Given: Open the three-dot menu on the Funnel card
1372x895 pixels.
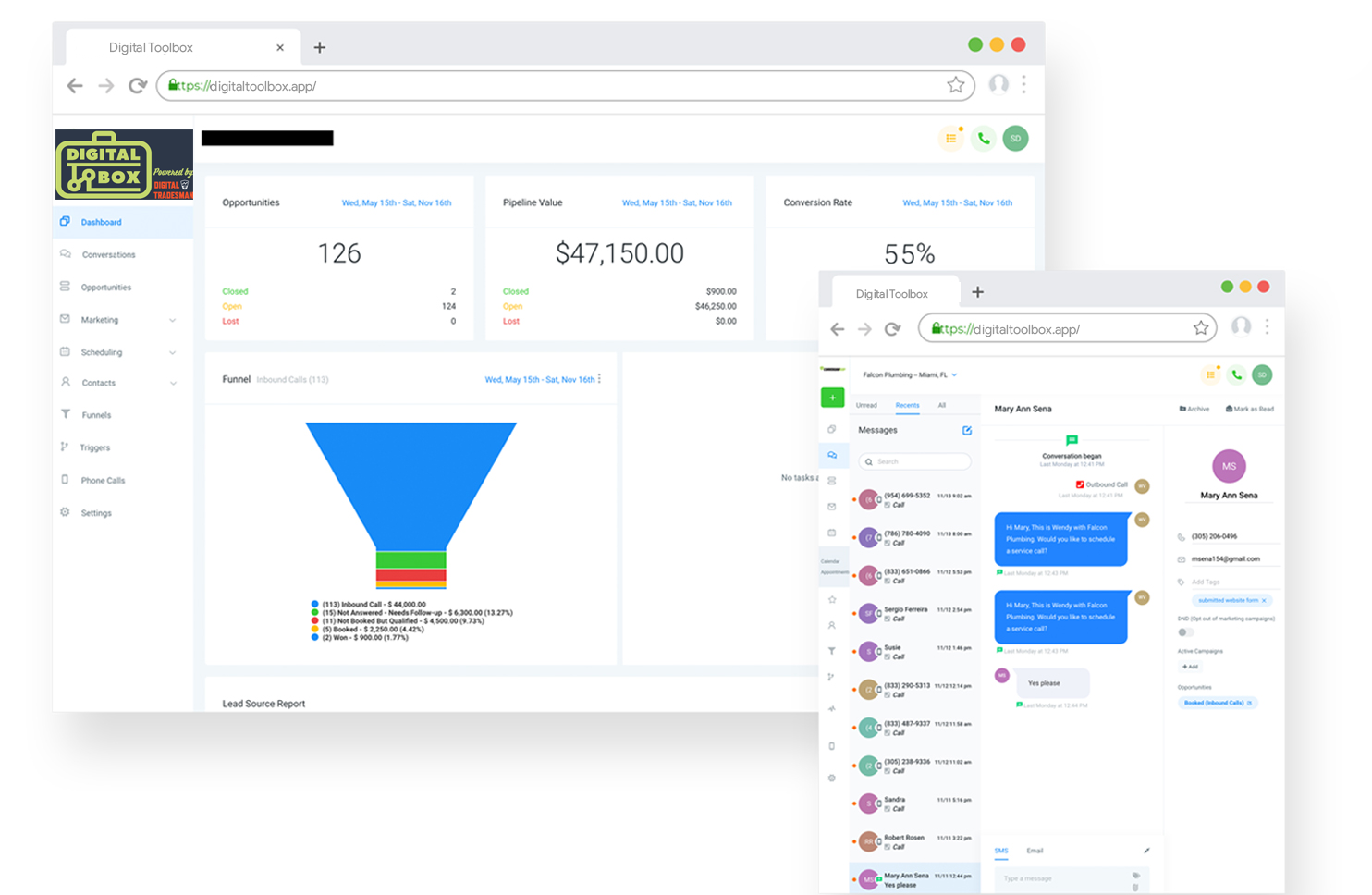Looking at the screenshot, I should tap(600, 379).
